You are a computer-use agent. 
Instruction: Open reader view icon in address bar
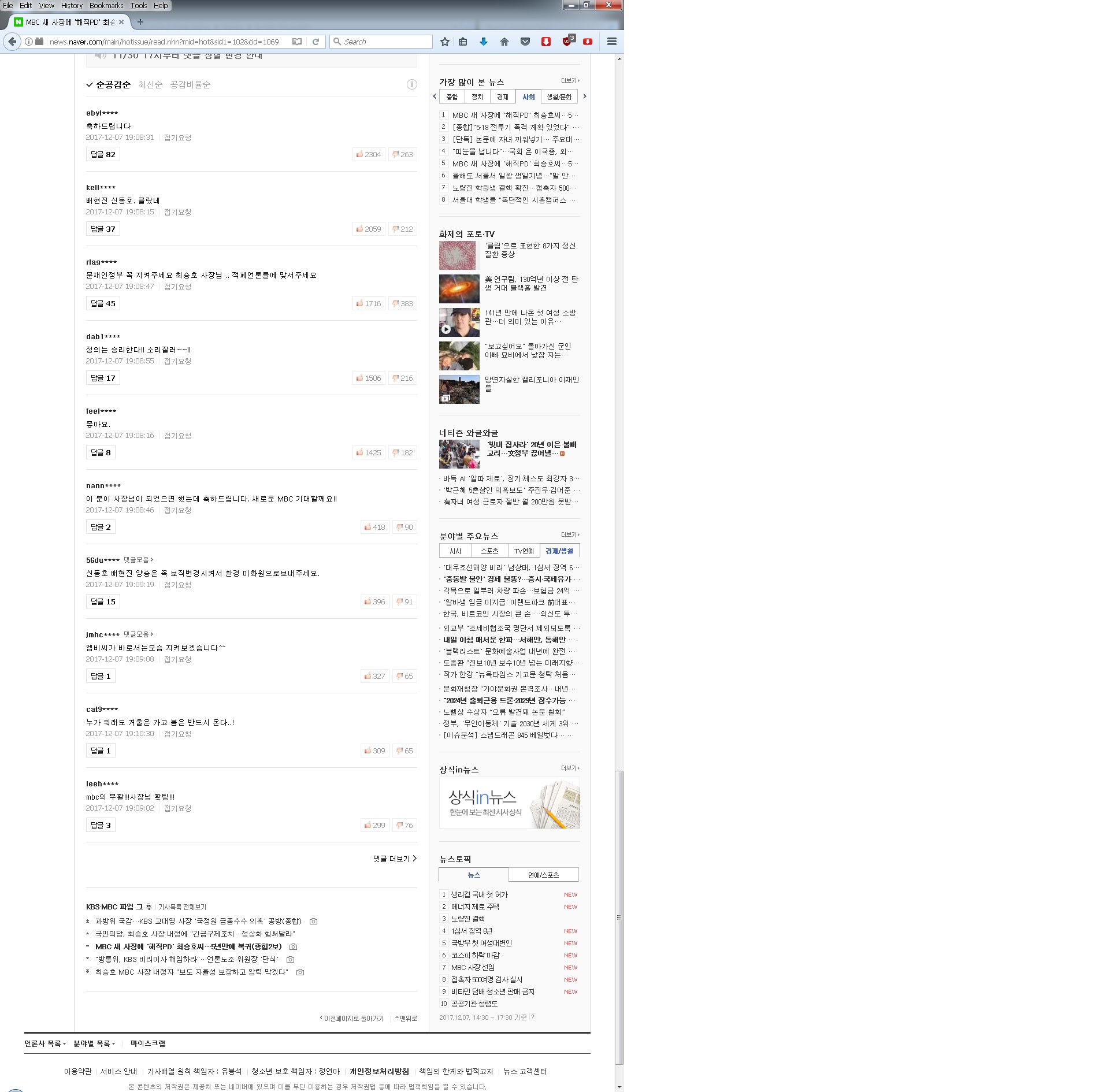[297, 42]
